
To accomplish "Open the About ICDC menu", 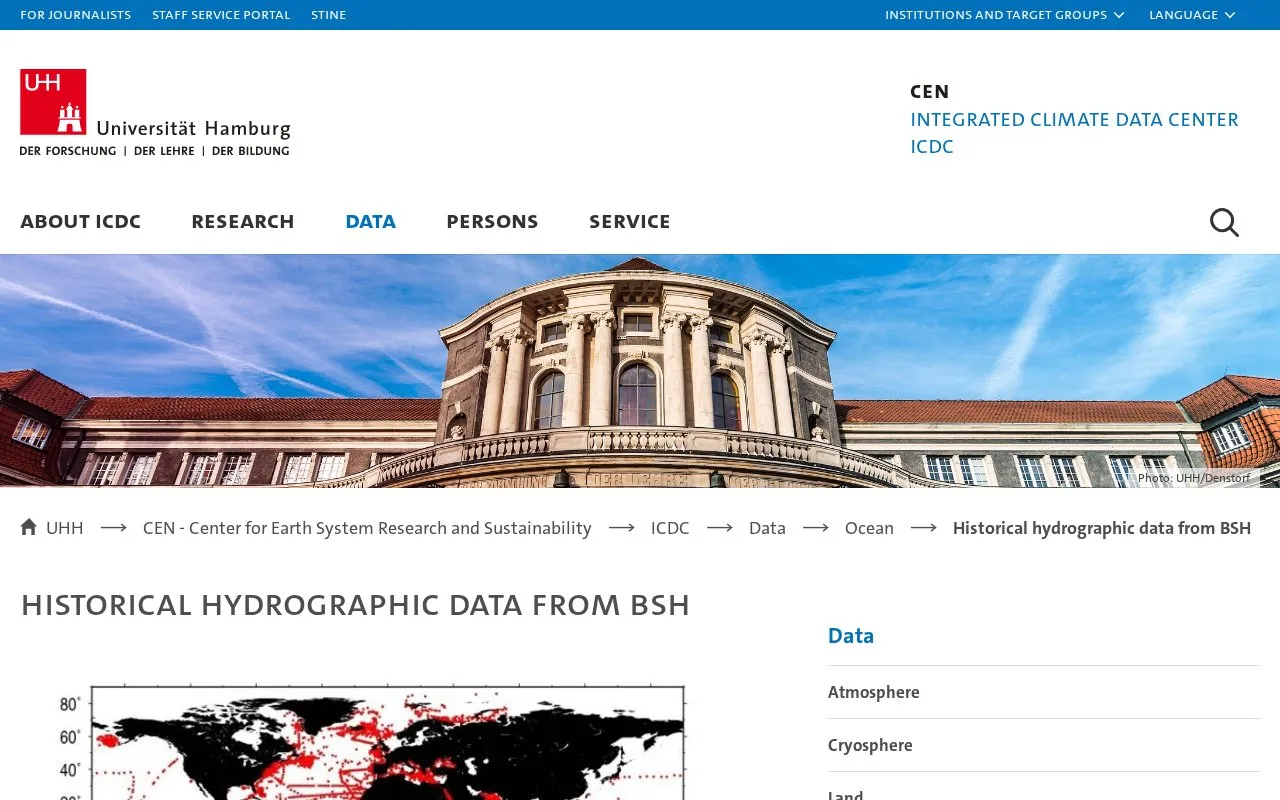I will 81,221.
